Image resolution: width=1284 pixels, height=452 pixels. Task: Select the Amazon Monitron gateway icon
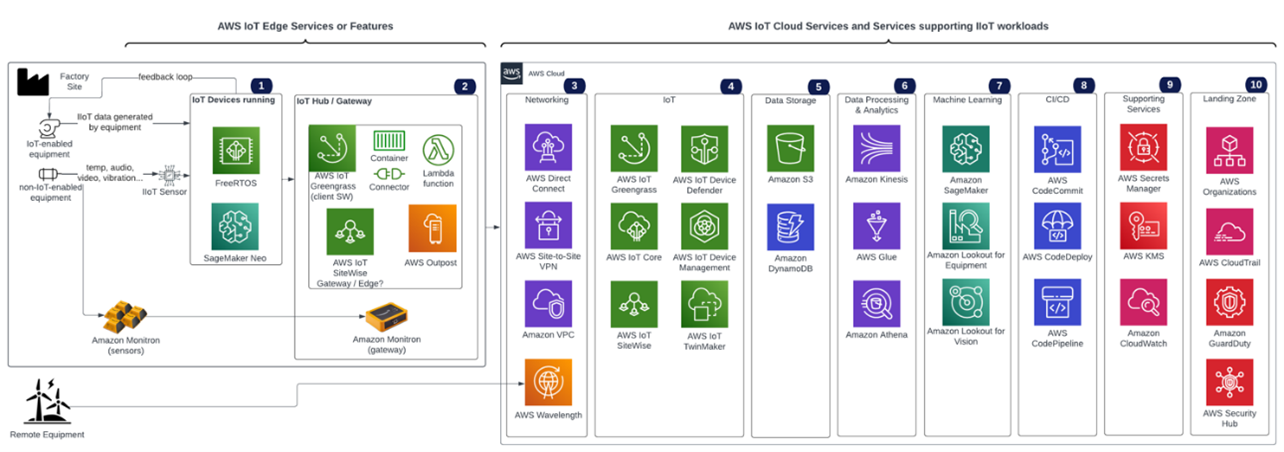(x=386, y=319)
